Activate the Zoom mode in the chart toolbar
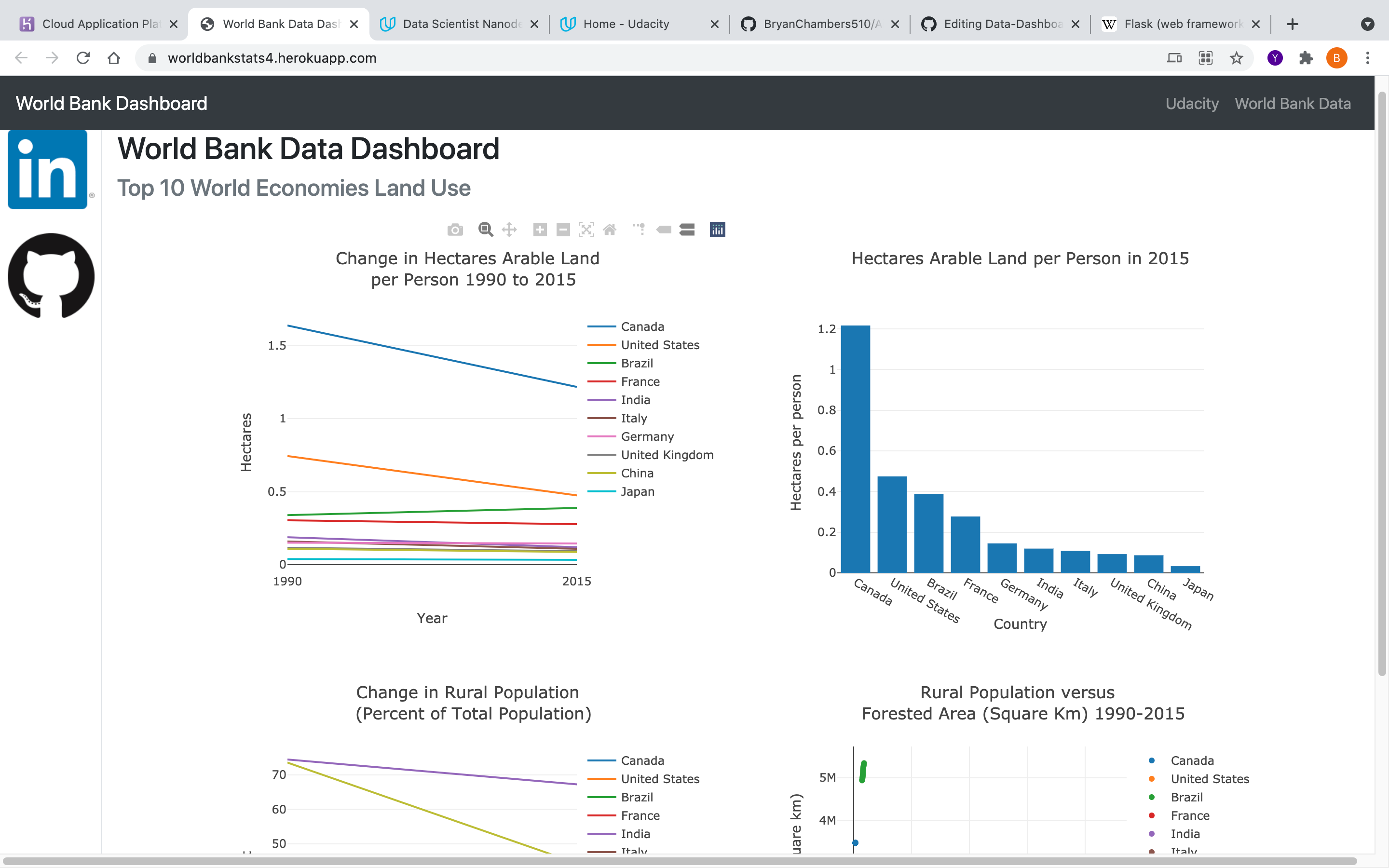Image resolution: width=1389 pixels, height=868 pixels. click(486, 229)
